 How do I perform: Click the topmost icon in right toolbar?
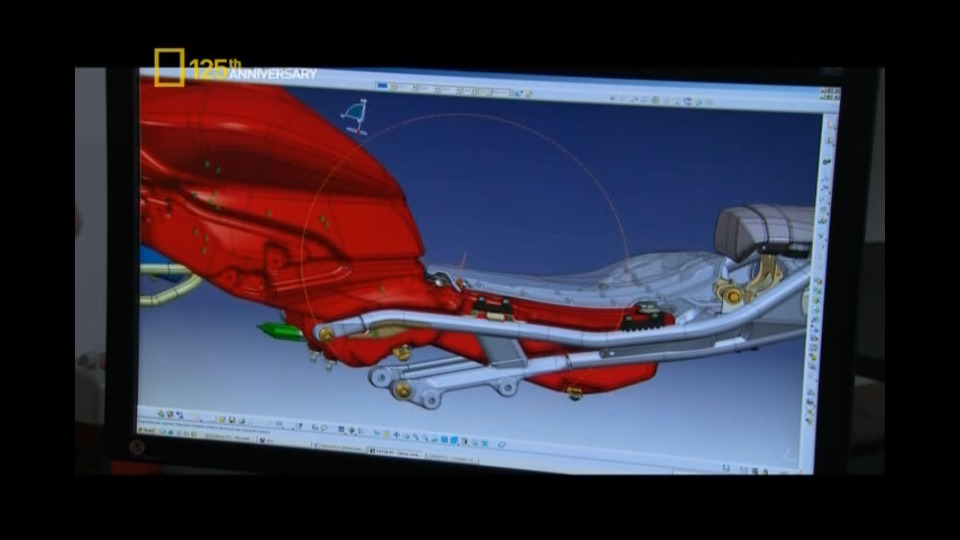click(831, 126)
